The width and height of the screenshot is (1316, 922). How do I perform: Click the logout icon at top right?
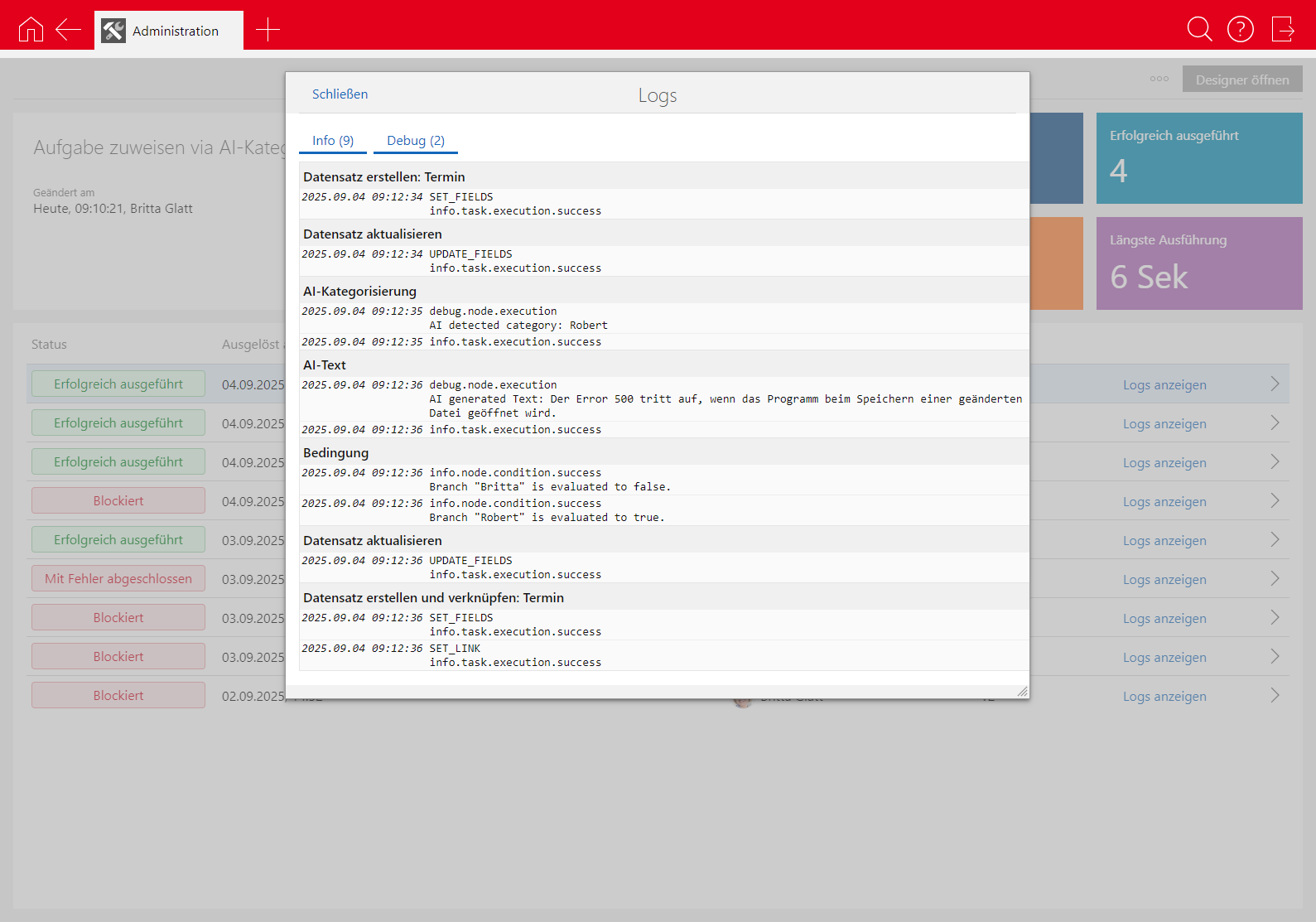click(1282, 29)
